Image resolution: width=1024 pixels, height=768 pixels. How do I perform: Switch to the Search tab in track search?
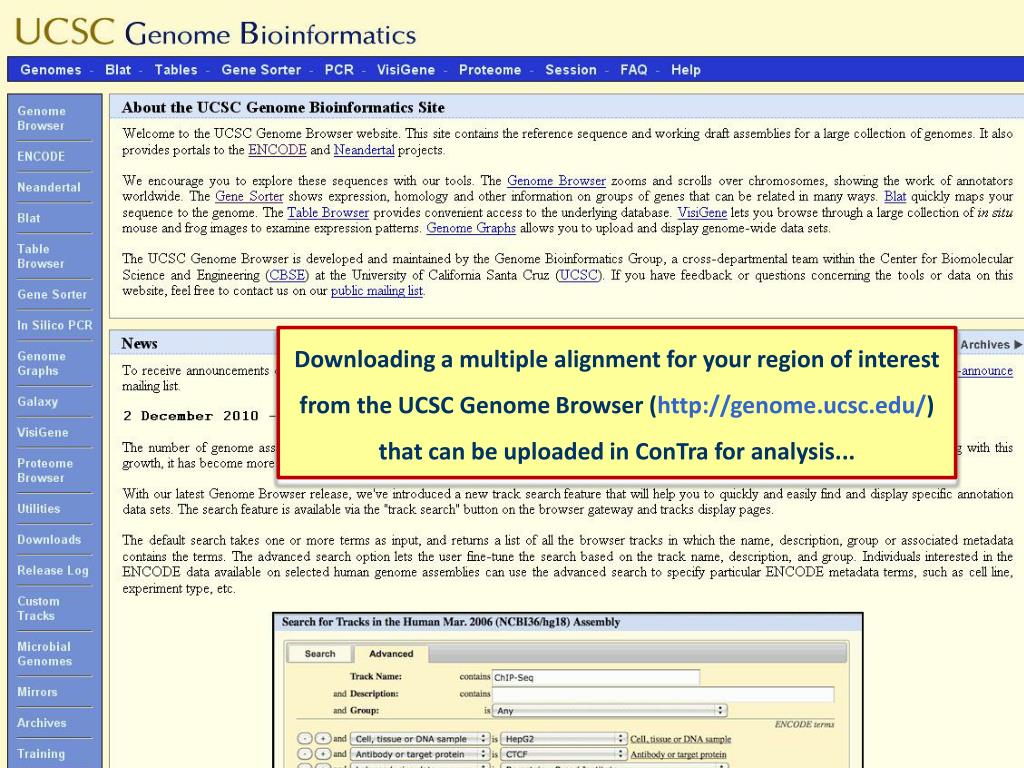[x=320, y=654]
